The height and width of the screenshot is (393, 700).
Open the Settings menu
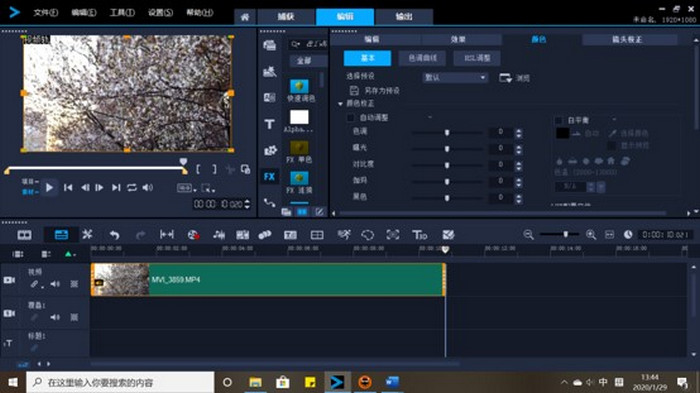click(160, 13)
